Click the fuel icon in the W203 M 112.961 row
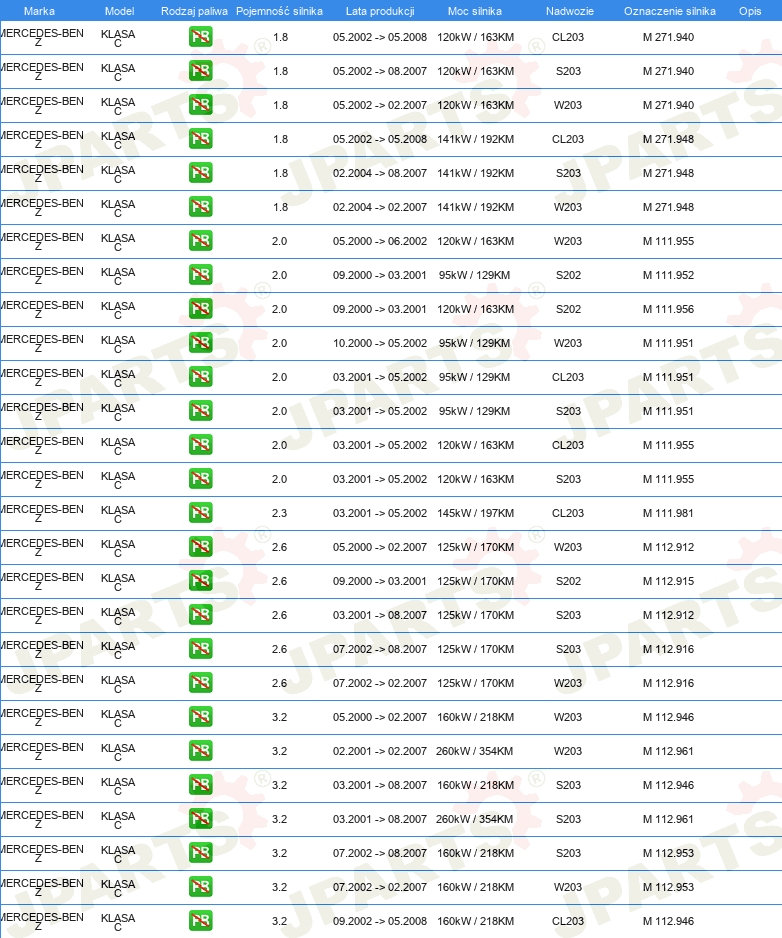The width and height of the screenshot is (782, 938). pos(200,751)
